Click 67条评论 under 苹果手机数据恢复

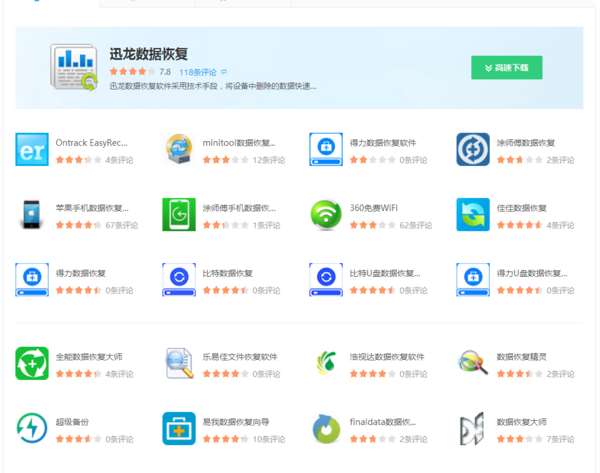121,225
